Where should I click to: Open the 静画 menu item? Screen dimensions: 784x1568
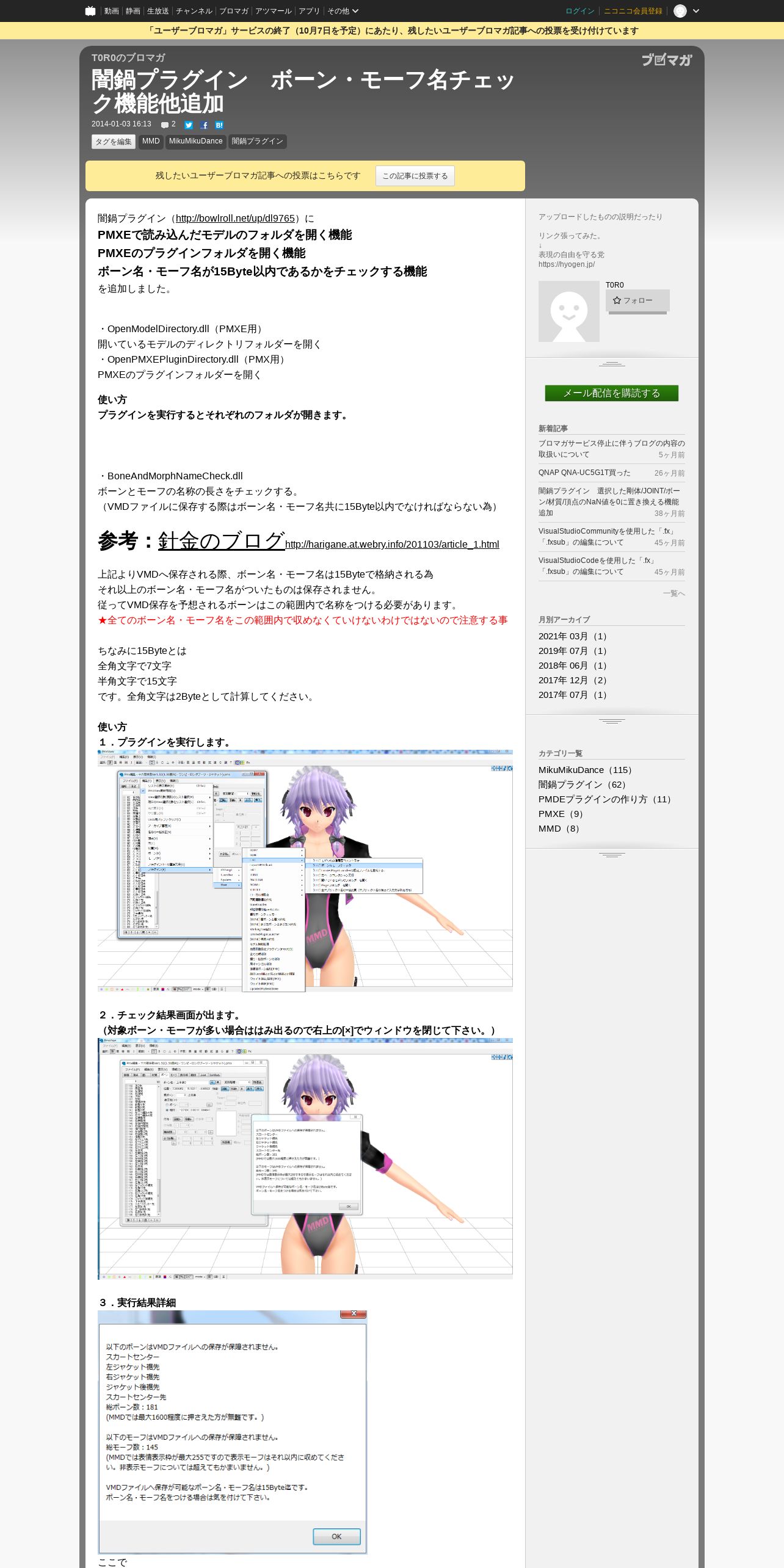(132, 11)
